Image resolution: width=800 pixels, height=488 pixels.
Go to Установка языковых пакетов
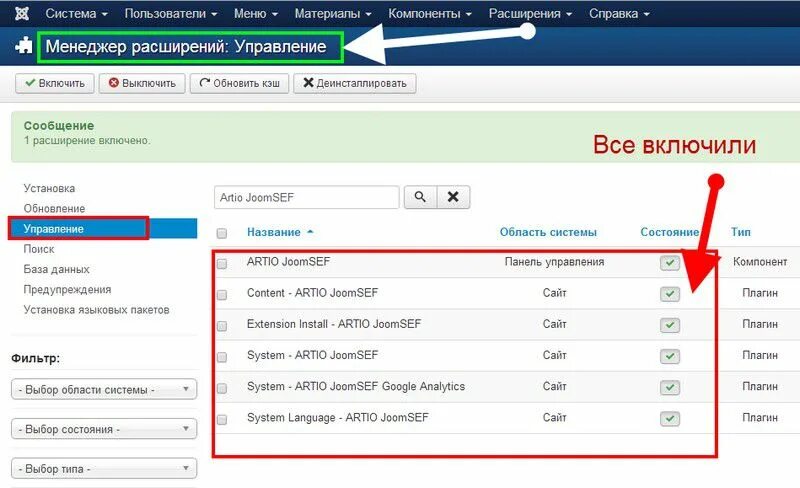click(96, 310)
